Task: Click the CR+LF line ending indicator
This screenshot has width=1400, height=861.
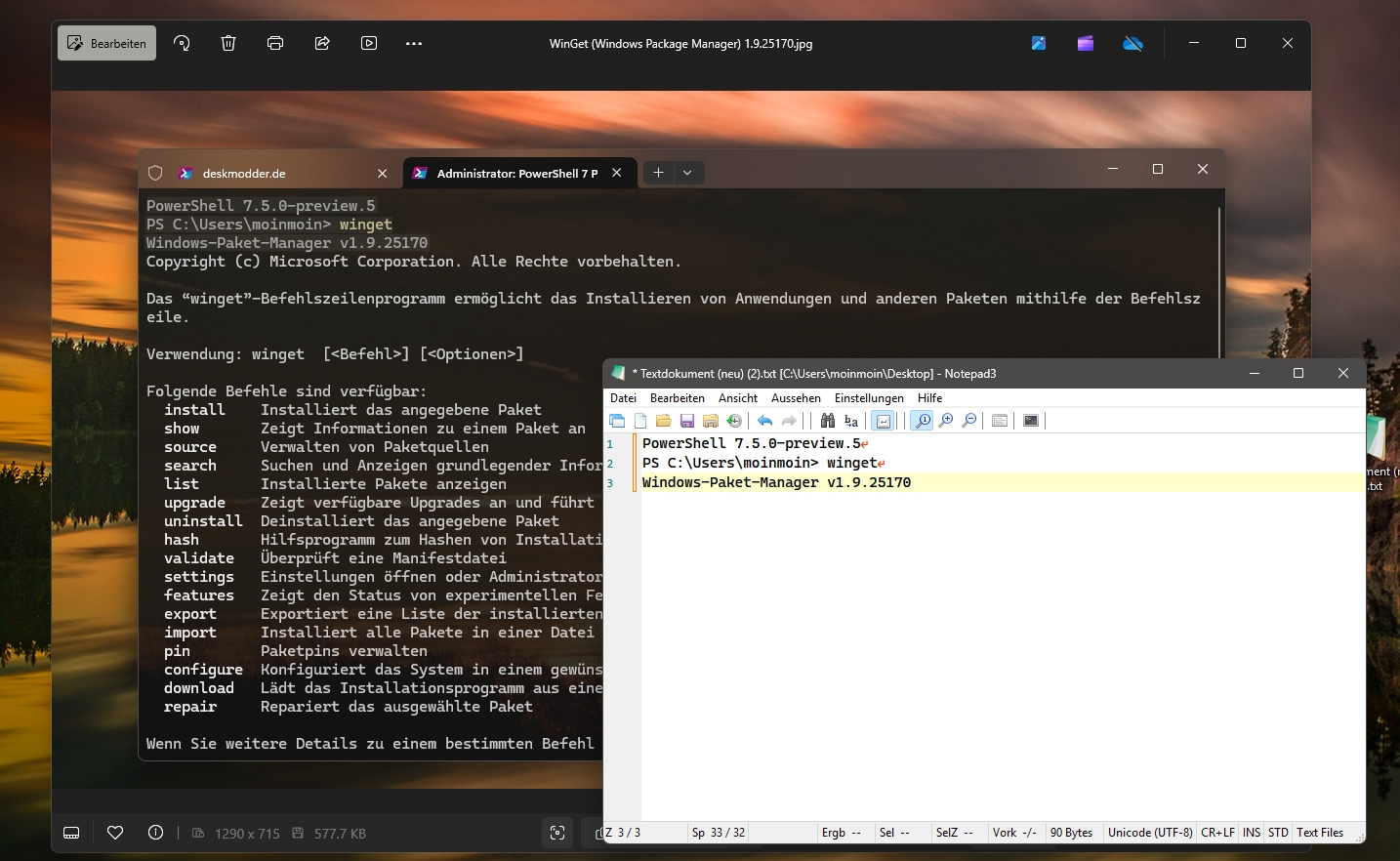Action: 1217,833
